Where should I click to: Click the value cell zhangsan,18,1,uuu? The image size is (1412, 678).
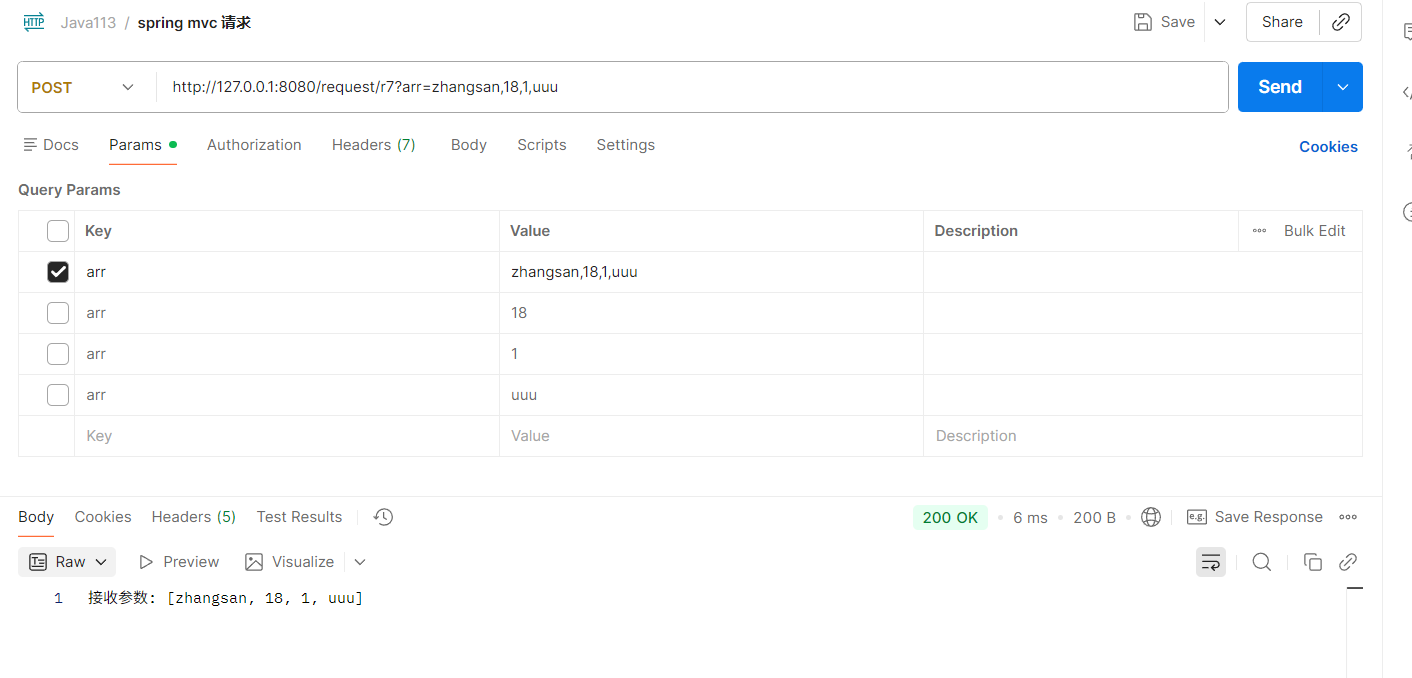tap(711, 272)
